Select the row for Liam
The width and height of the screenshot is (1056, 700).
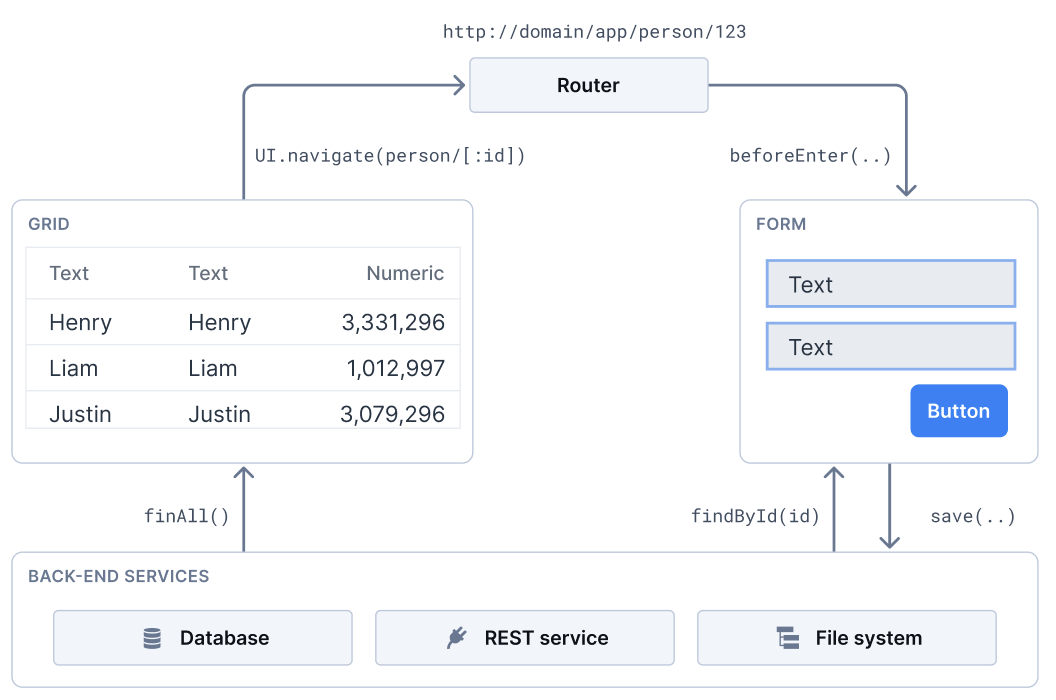pos(240,368)
